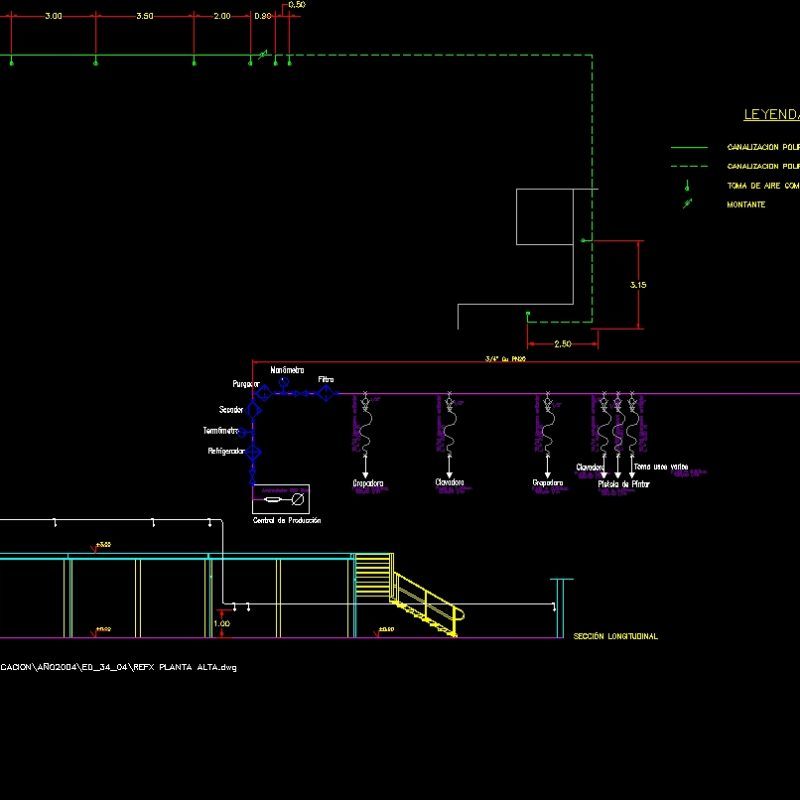This screenshot has height=800, width=800.
Task: Select the LEYENDA heading text
Action: tap(771, 112)
